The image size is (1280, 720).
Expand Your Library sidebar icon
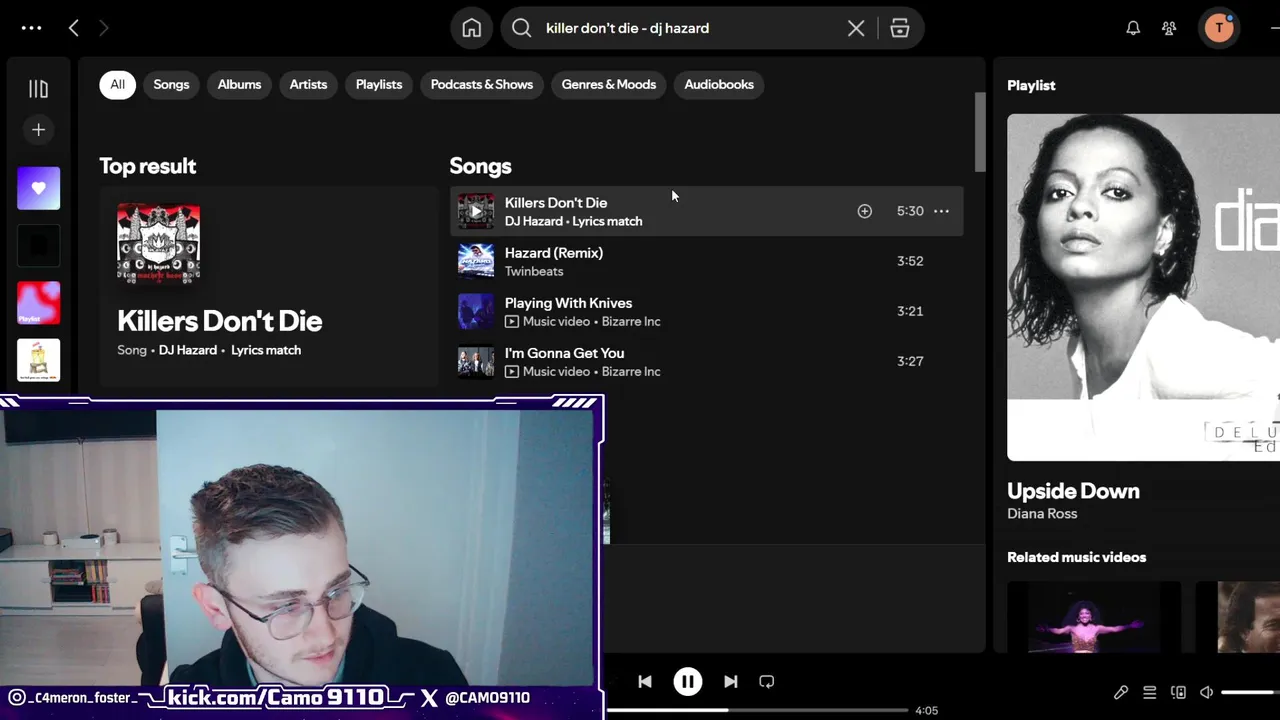(38, 89)
